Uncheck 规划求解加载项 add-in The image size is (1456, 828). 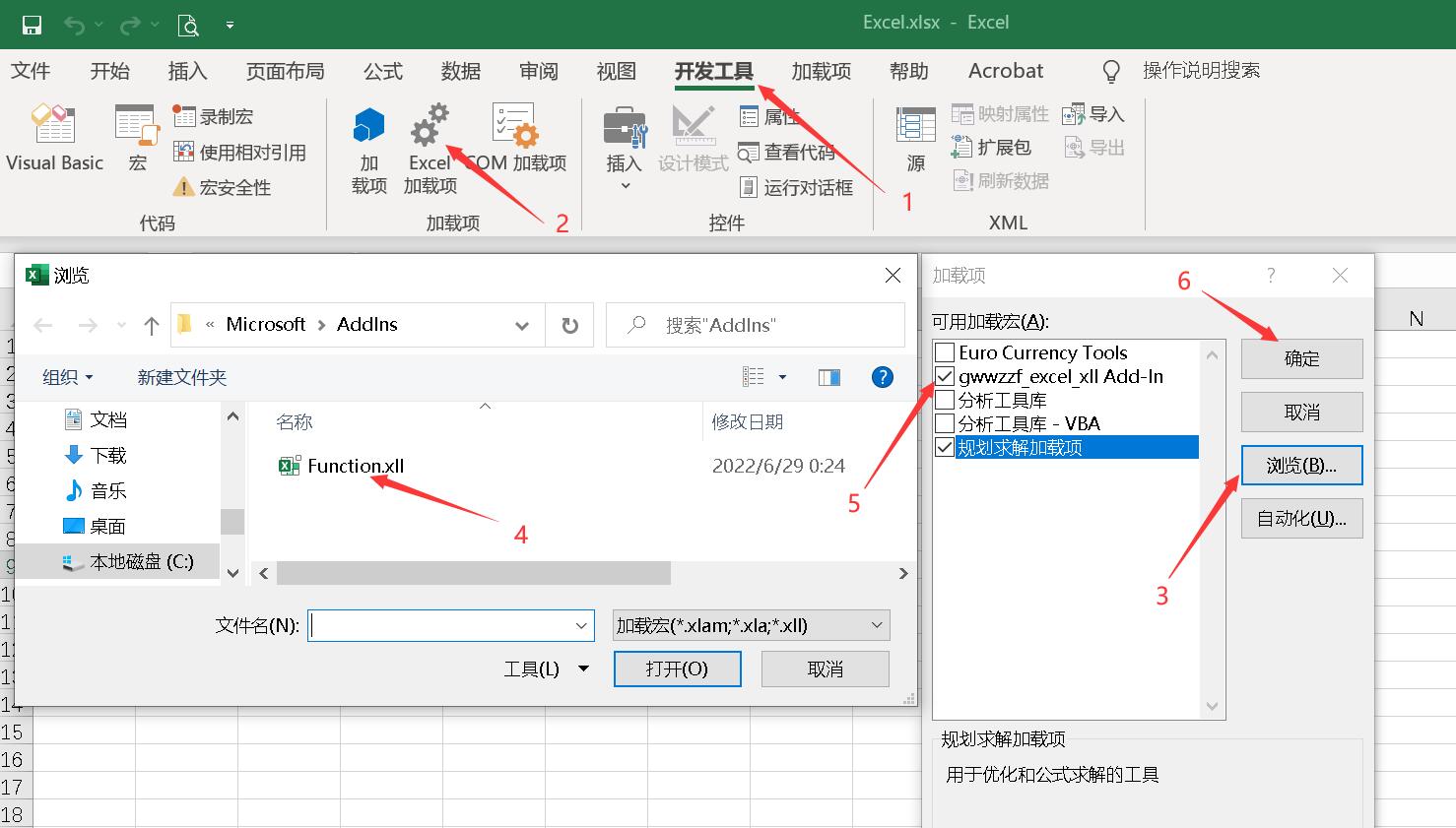pos(945,447)
